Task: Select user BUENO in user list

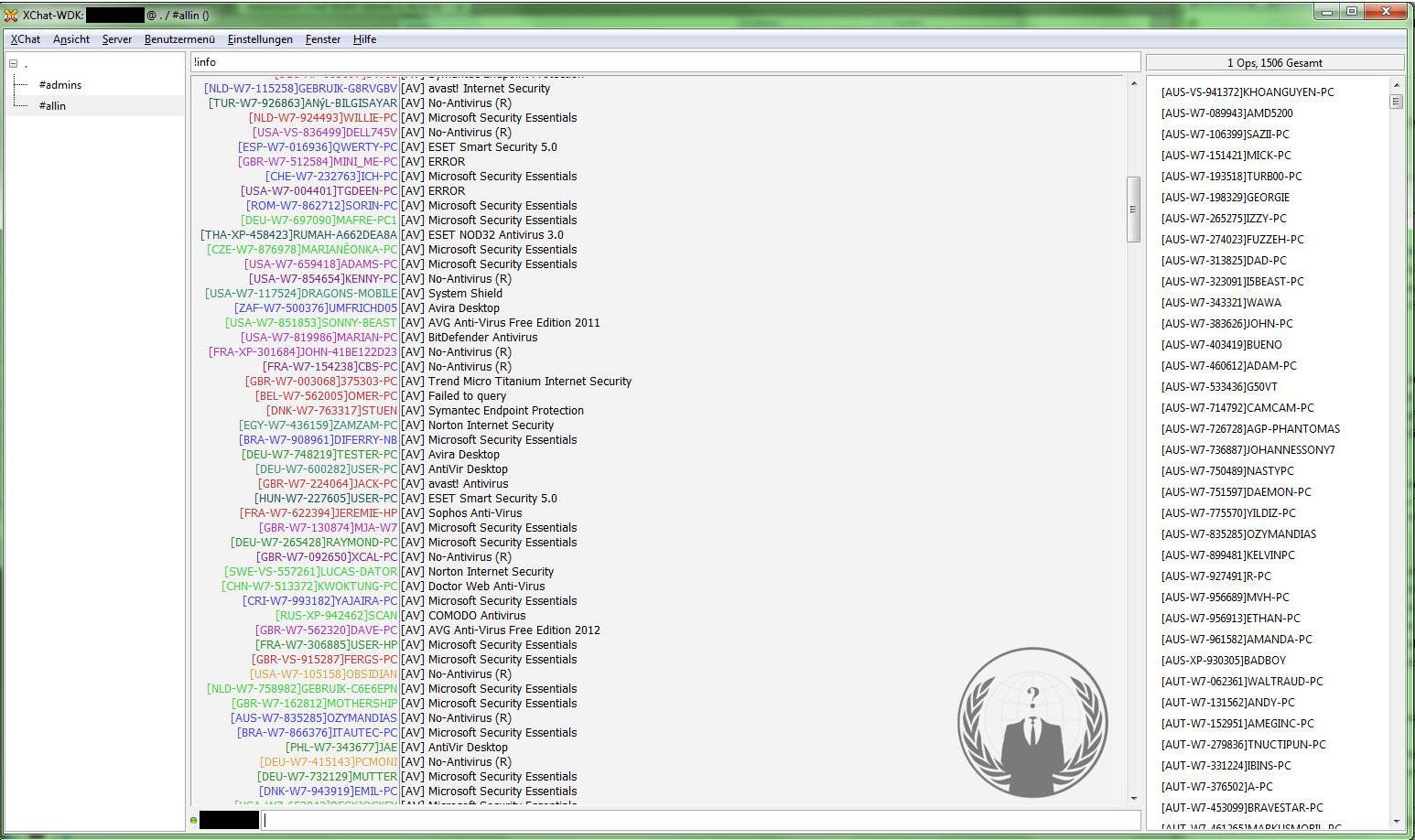Action: (1221, 345)
